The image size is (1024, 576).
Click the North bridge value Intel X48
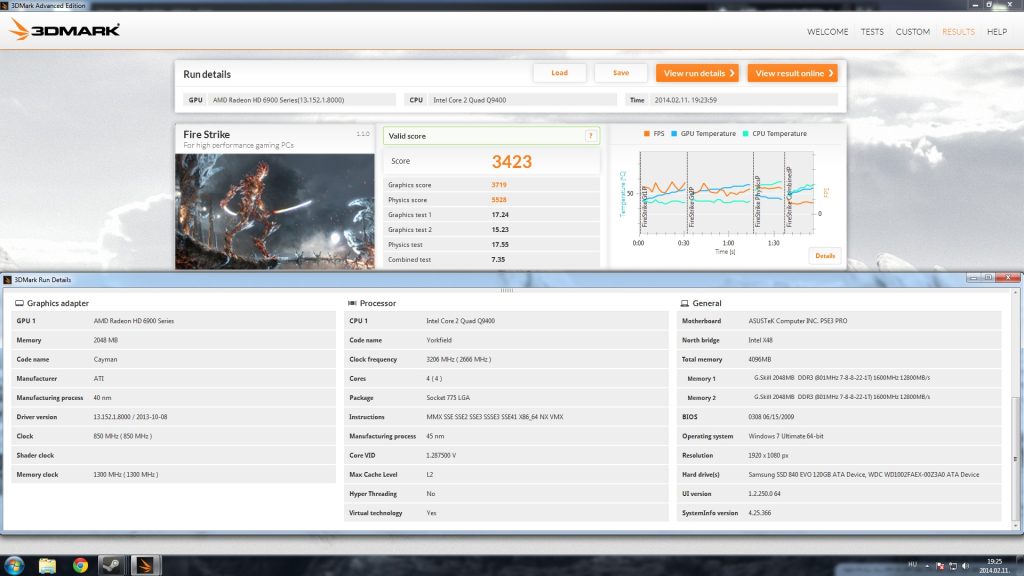pos(761,340)
